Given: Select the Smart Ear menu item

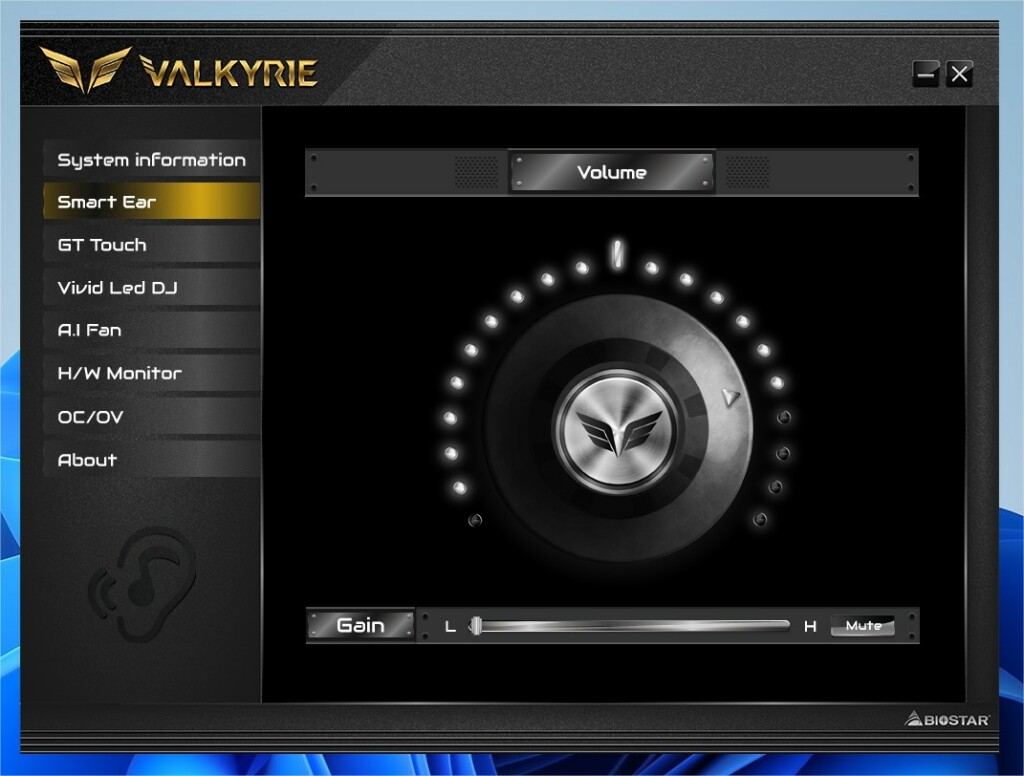Looking at the screenshot, I should pos(152,201).
